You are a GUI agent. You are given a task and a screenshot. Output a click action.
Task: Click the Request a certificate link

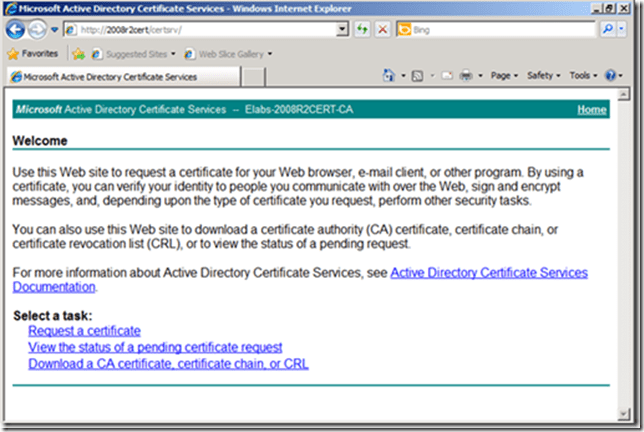pyautogui.click(x=84, y=331)
